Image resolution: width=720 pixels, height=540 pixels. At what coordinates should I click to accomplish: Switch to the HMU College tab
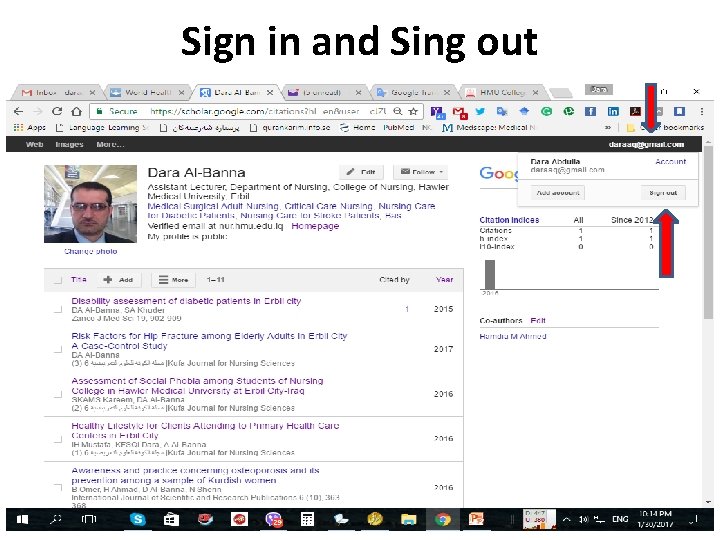click(x=502, y=92)
